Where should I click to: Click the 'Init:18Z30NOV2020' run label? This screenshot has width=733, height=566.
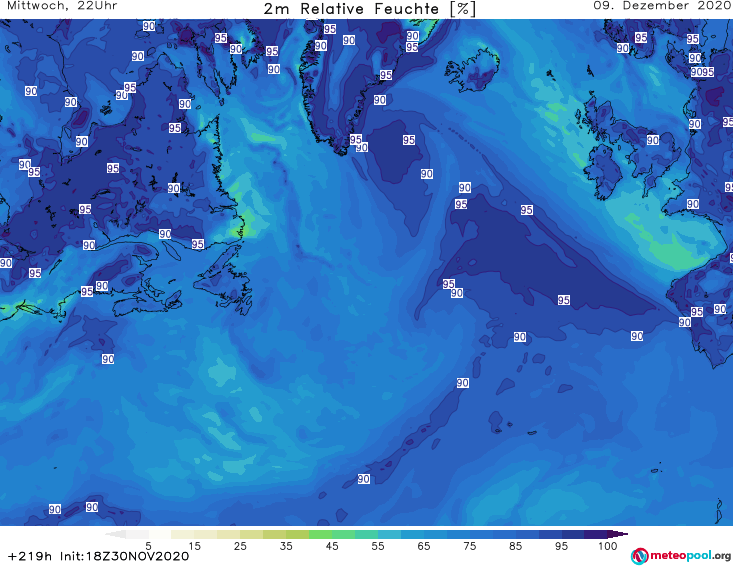coord(124,556)
